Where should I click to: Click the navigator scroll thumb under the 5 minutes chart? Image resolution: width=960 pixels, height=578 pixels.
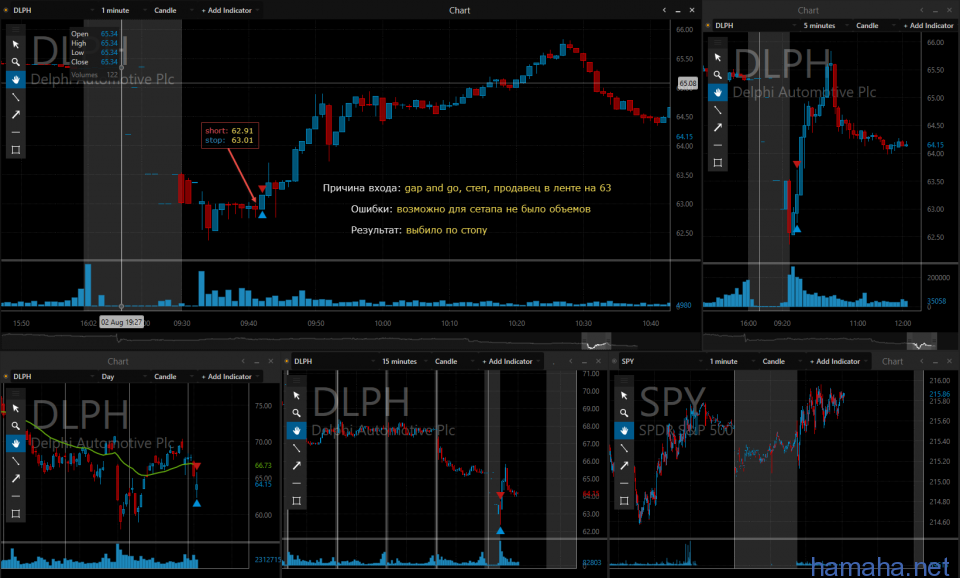(x=921, y=342)
